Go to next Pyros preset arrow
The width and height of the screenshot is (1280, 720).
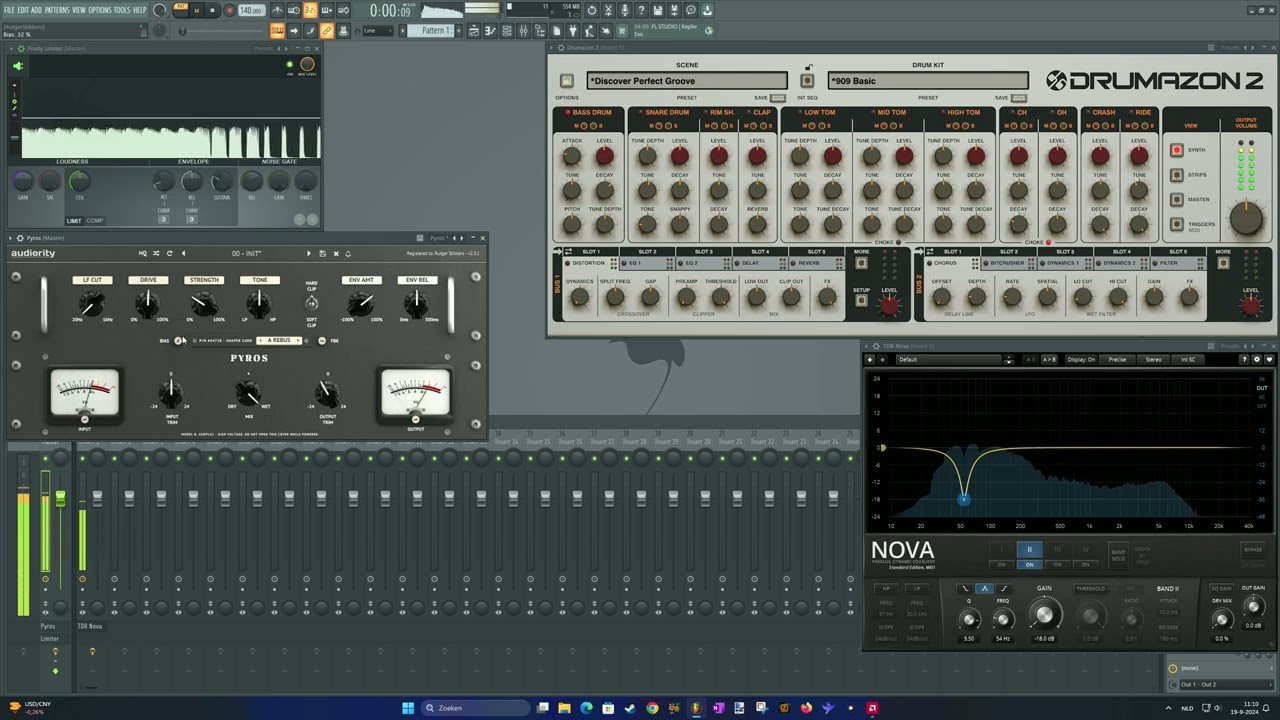pyautogui.click(x=308, y=253)
